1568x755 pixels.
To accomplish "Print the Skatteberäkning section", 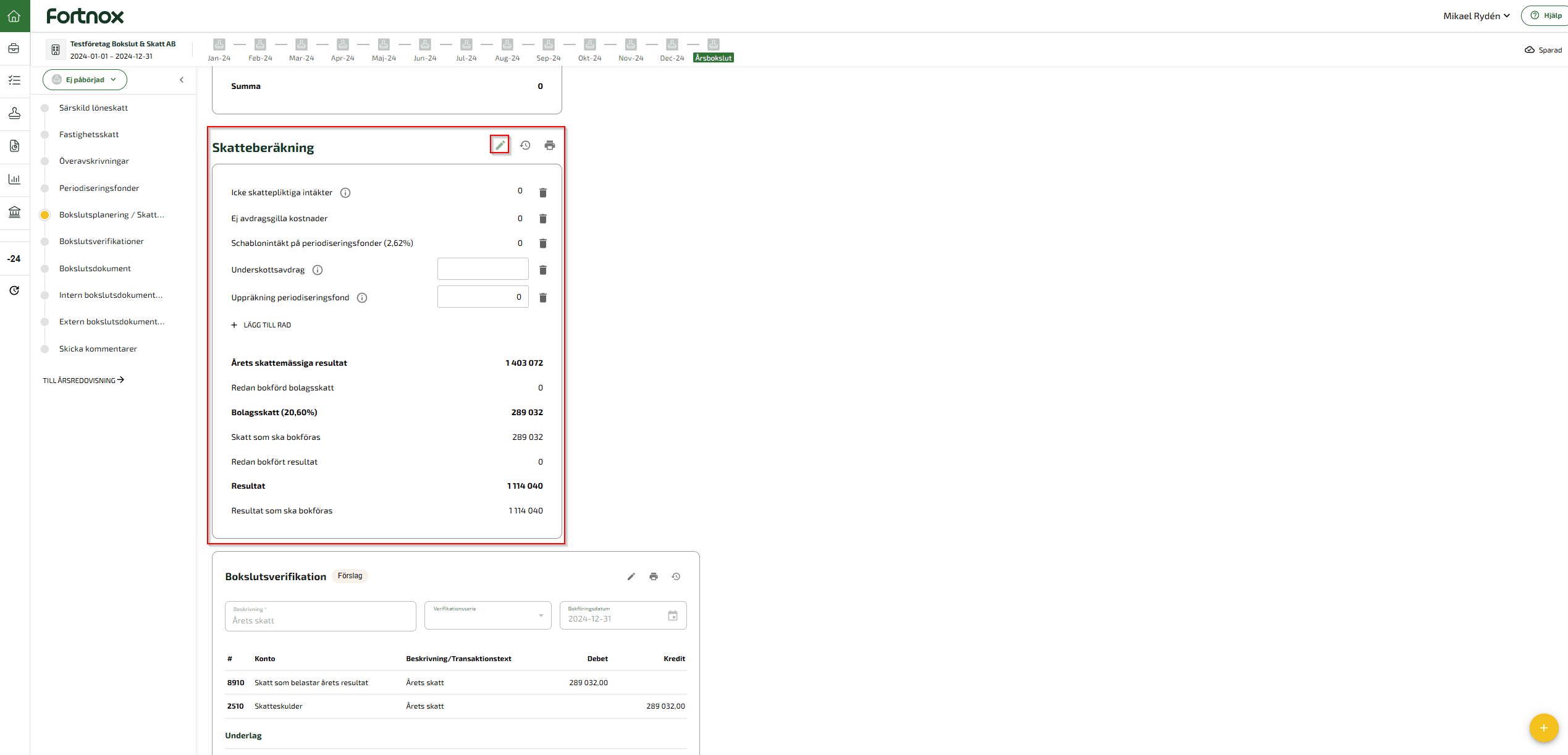I will click(550, 145).
